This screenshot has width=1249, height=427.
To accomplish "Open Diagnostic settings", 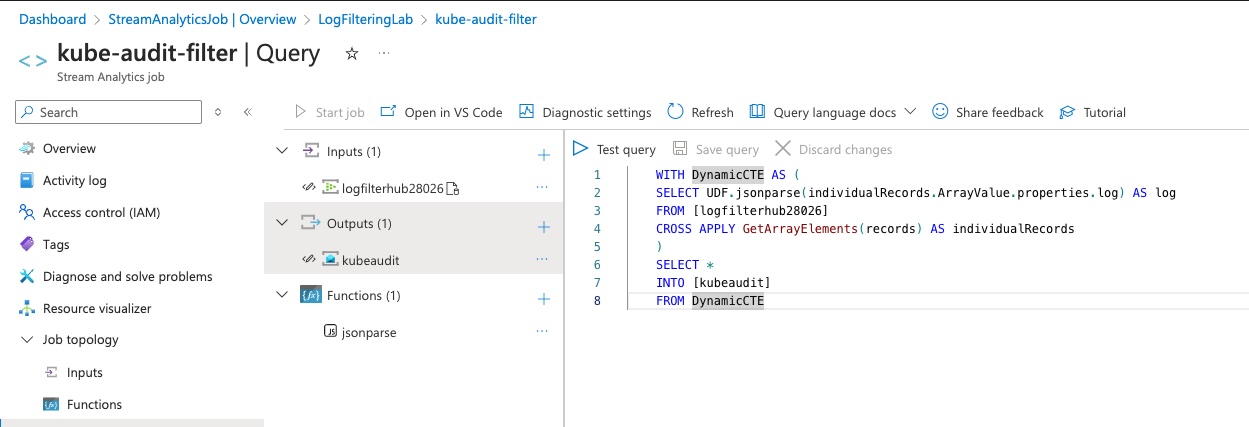I will point(585,112).
